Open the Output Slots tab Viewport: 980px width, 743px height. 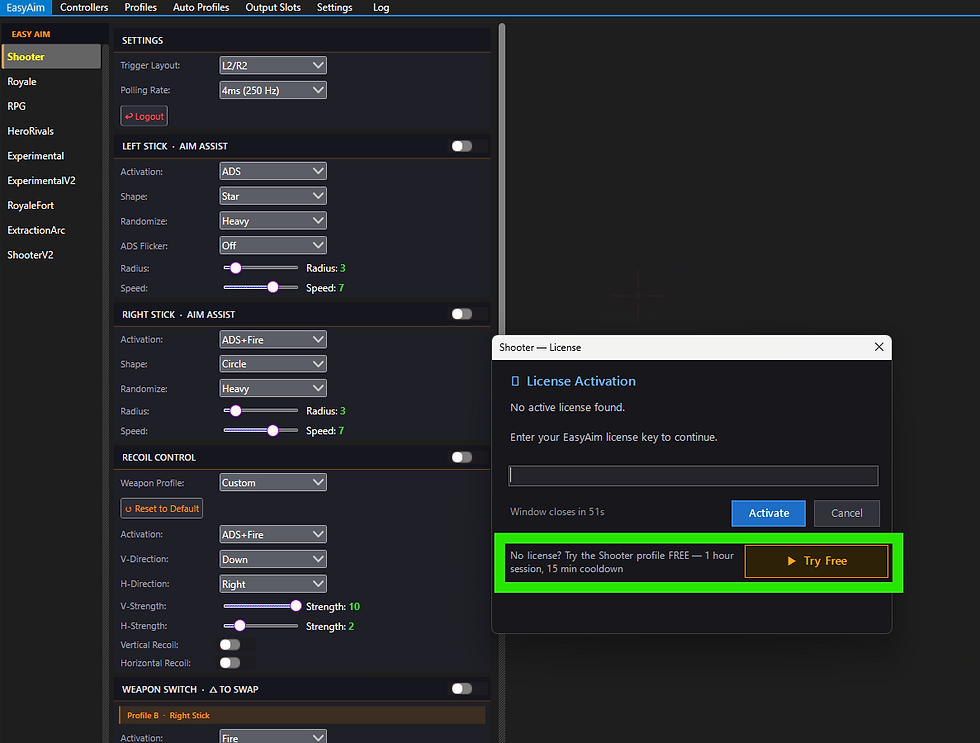click(272, 7)
